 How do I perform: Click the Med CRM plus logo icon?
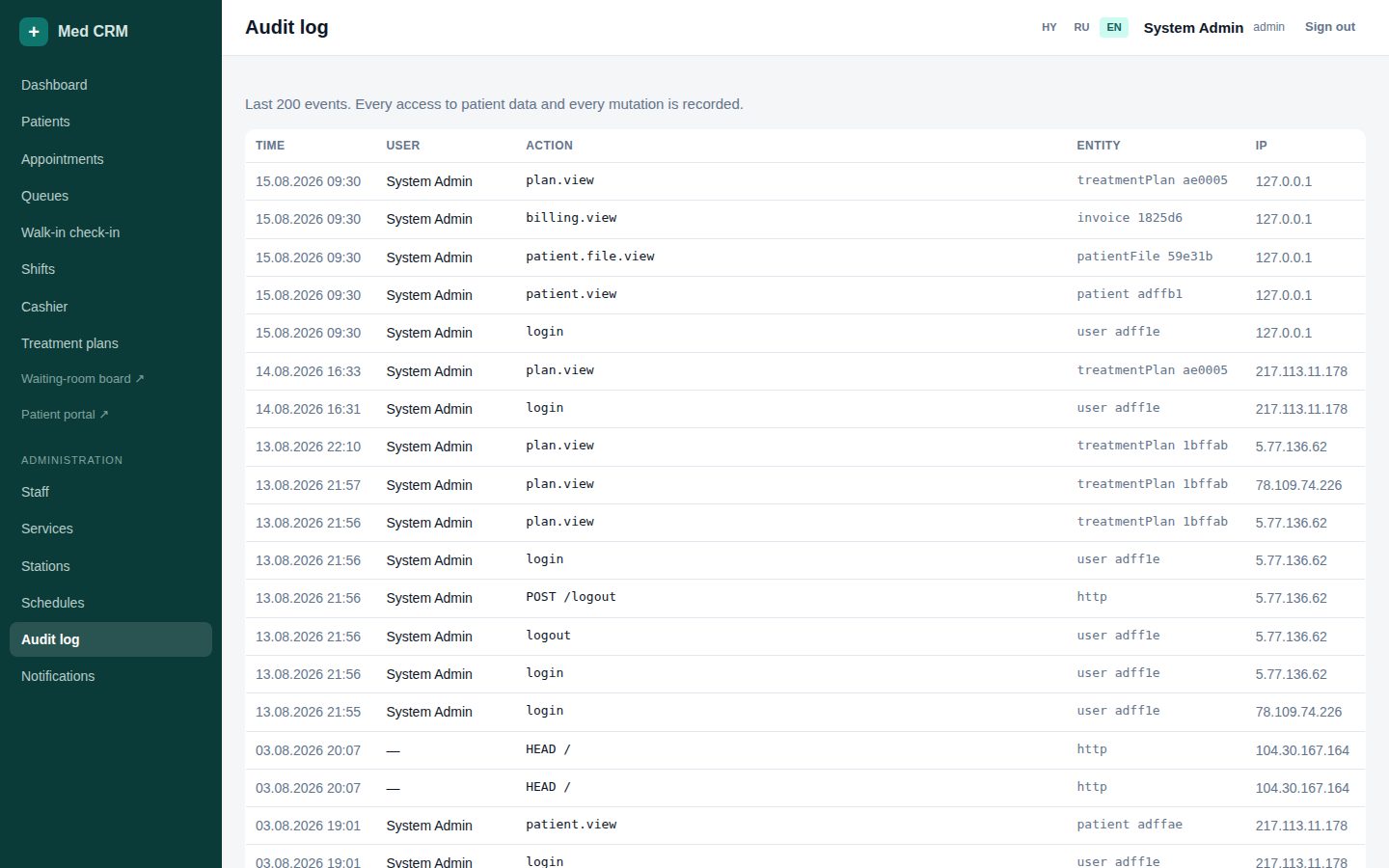tap(34, 32)
